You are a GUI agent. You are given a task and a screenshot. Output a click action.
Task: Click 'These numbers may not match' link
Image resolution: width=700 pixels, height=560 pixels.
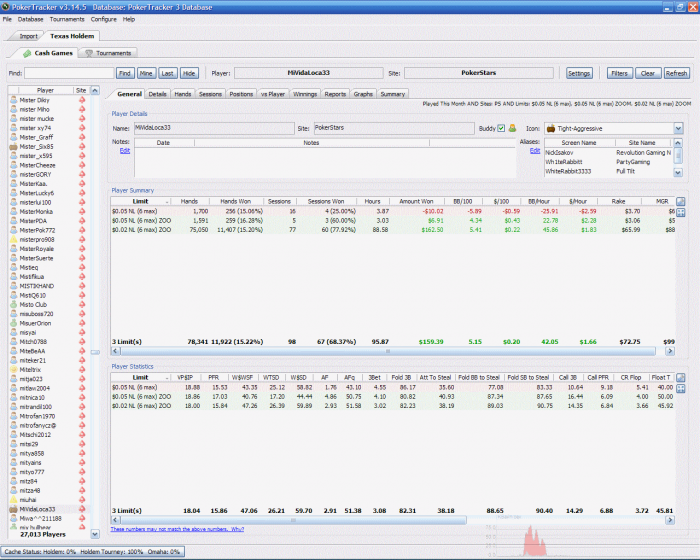pyautogui.click(x=177, y=529)
